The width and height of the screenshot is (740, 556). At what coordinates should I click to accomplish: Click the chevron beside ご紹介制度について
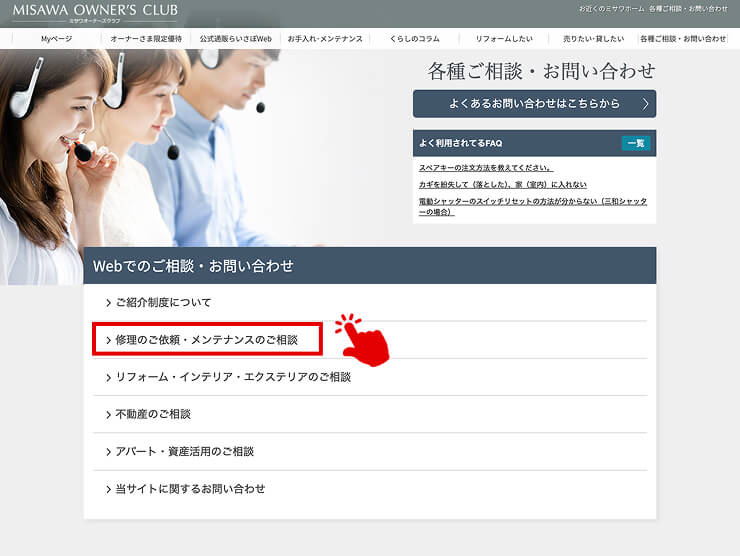[x=108, y=303]
